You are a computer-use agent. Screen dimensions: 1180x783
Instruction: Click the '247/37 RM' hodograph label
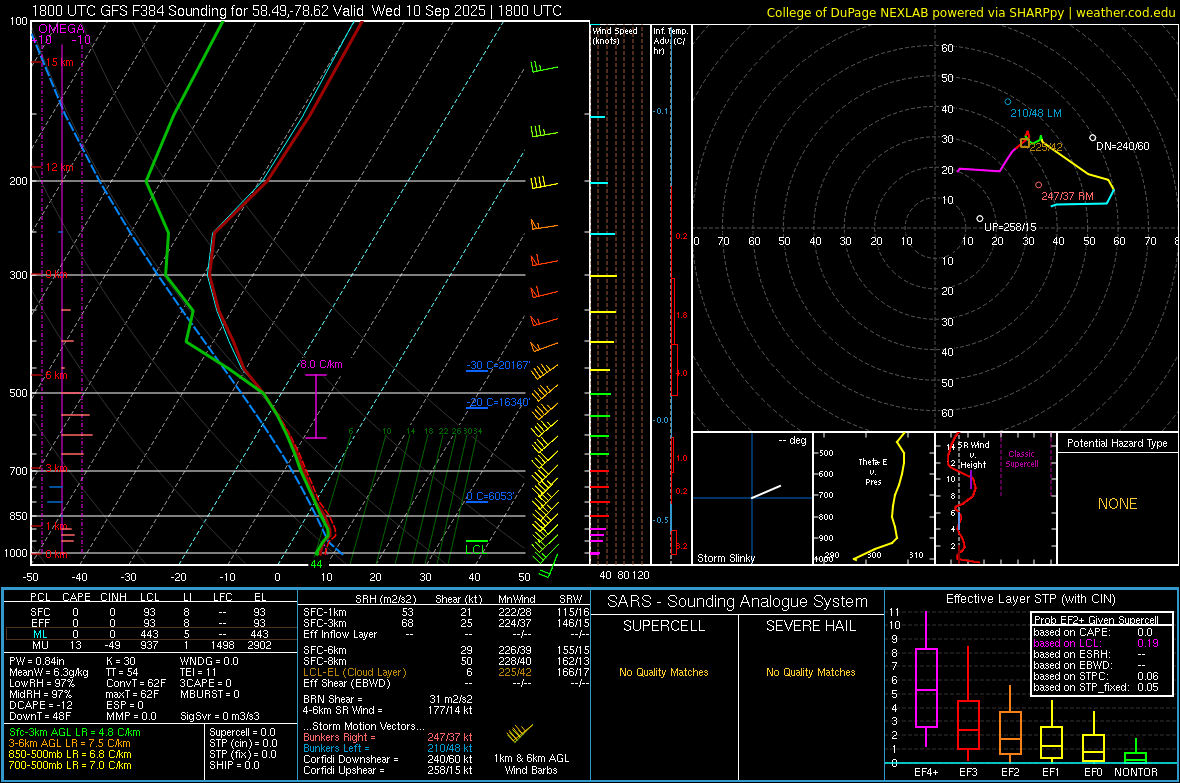(x=1067, y=196)
